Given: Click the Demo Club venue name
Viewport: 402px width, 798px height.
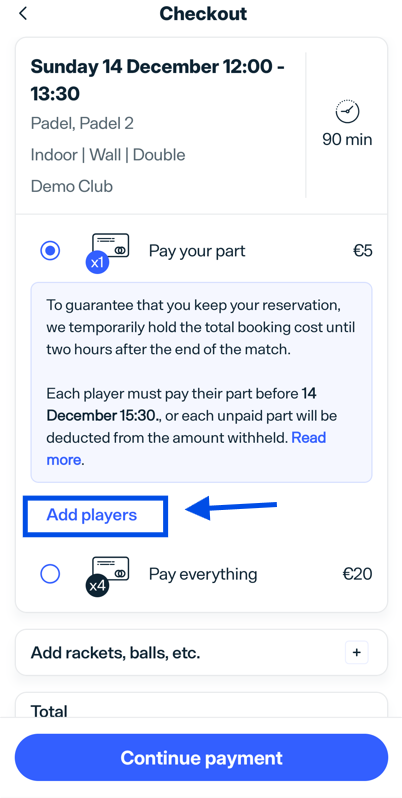Looking at the screenshot, I should [x=72, y=186].
